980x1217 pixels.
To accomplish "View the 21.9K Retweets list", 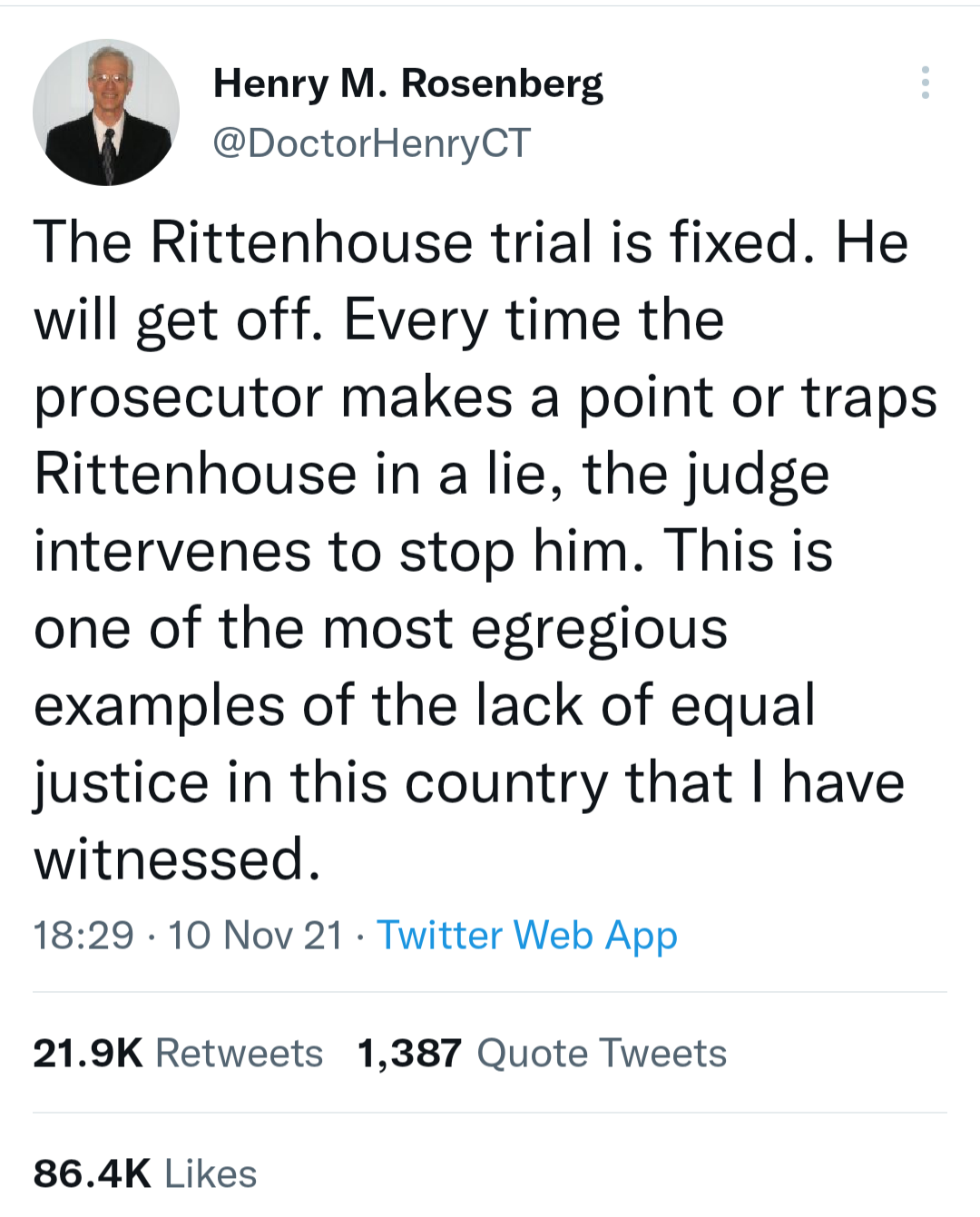I will (178, 1054).
